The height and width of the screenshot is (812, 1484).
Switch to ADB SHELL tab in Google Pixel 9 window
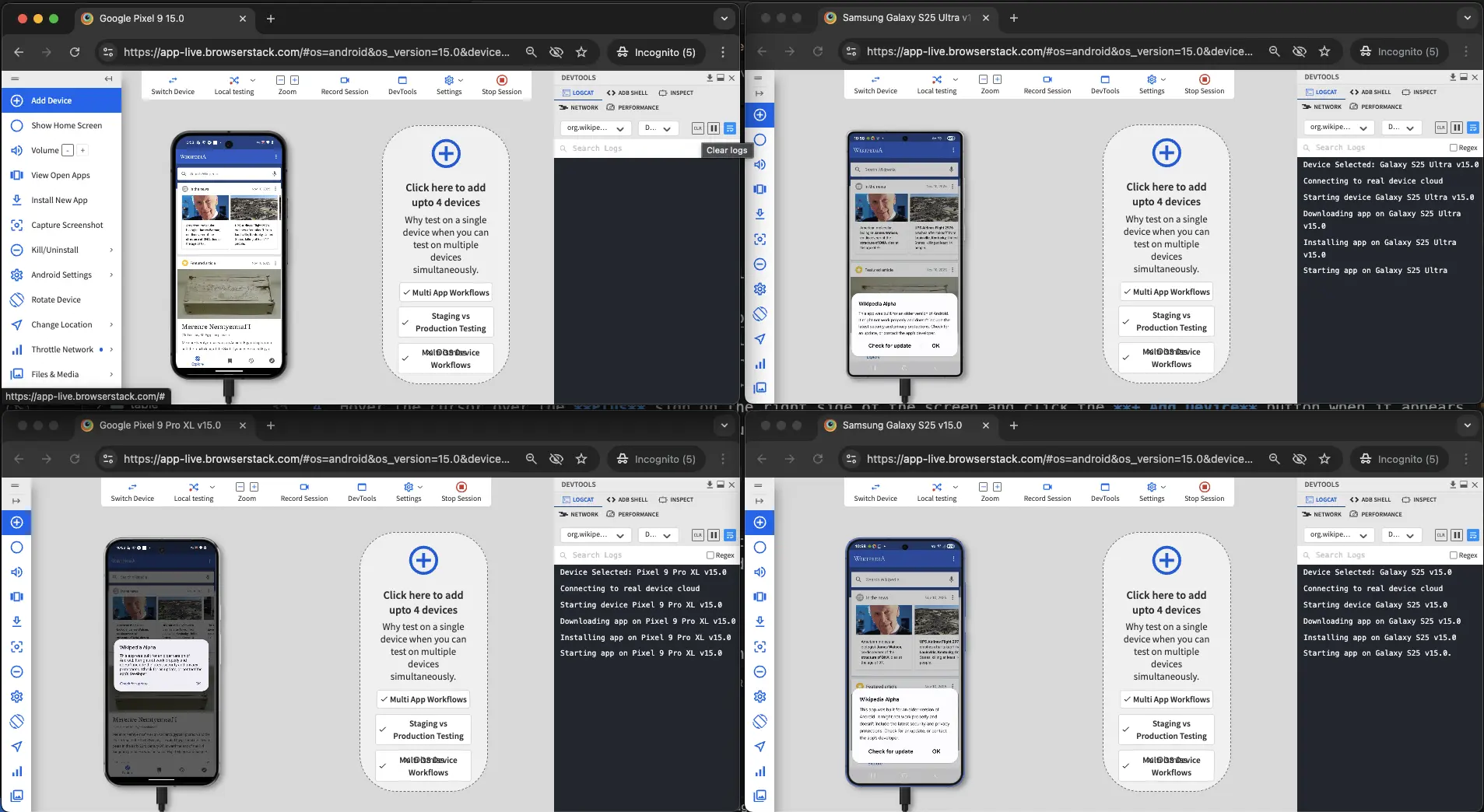(x=627, y=93)
